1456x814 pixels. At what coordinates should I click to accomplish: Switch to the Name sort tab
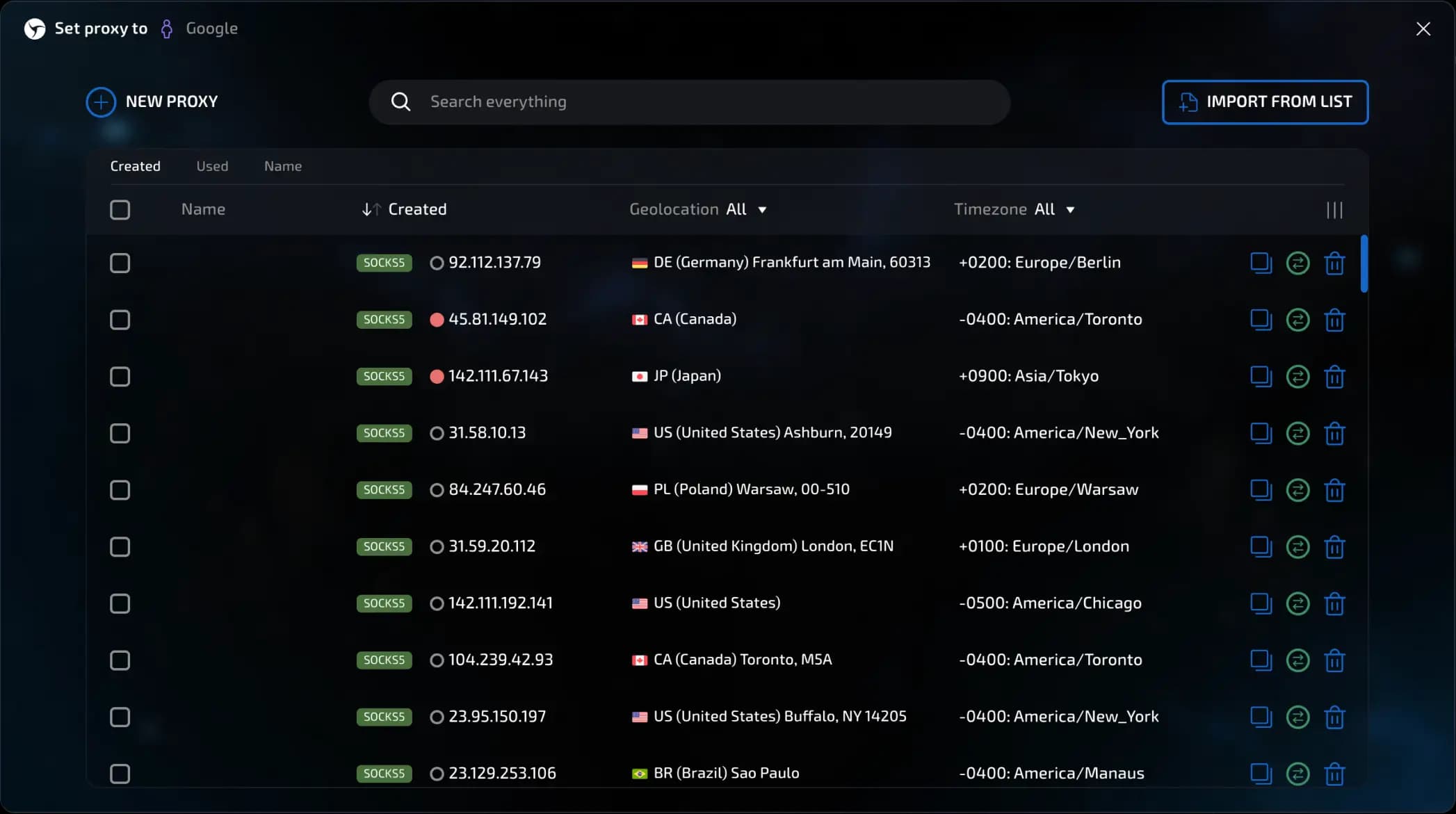(282, 166)
